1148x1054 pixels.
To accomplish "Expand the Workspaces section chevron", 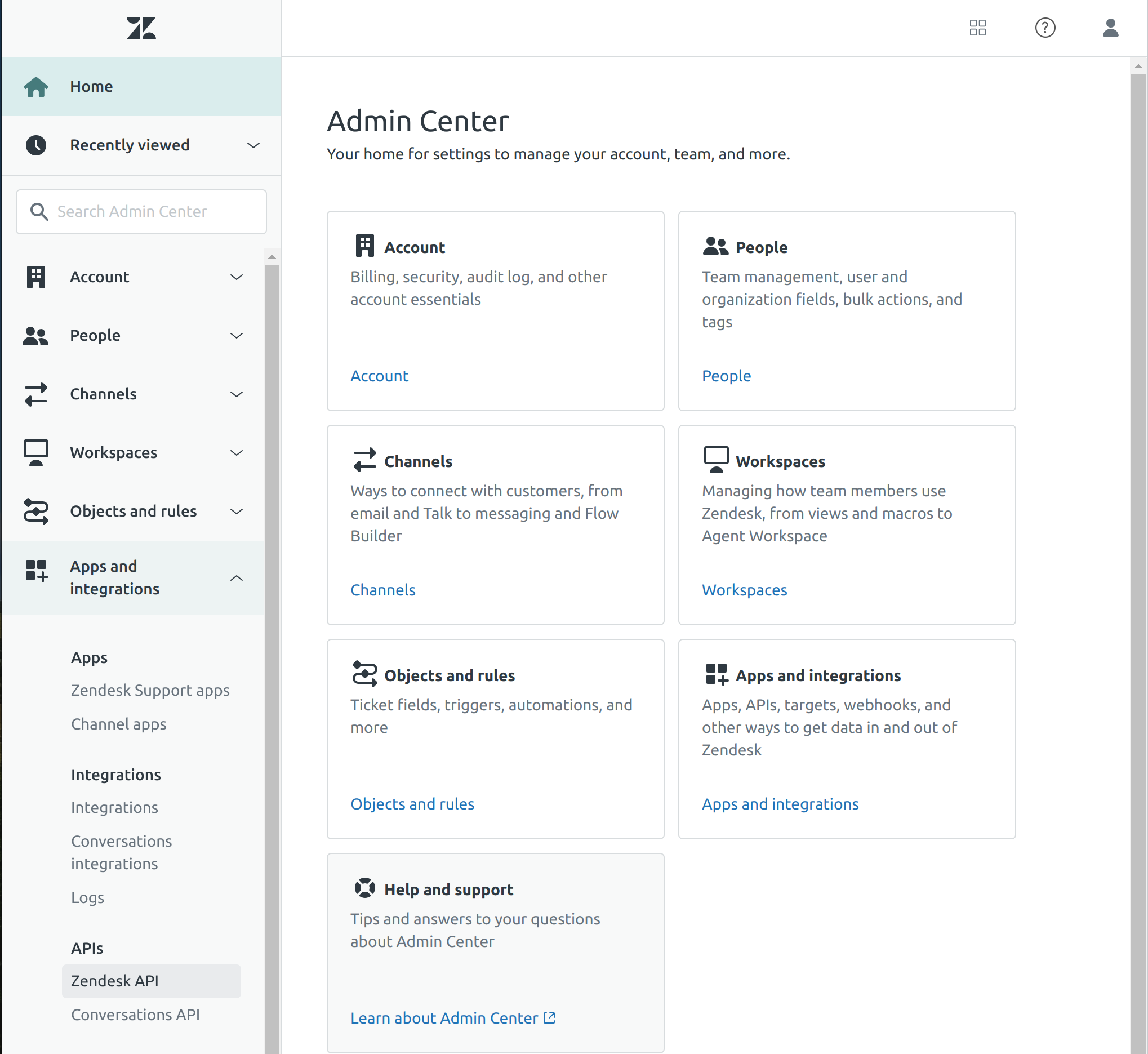I will pyautogui.click(x=236, y=453).
